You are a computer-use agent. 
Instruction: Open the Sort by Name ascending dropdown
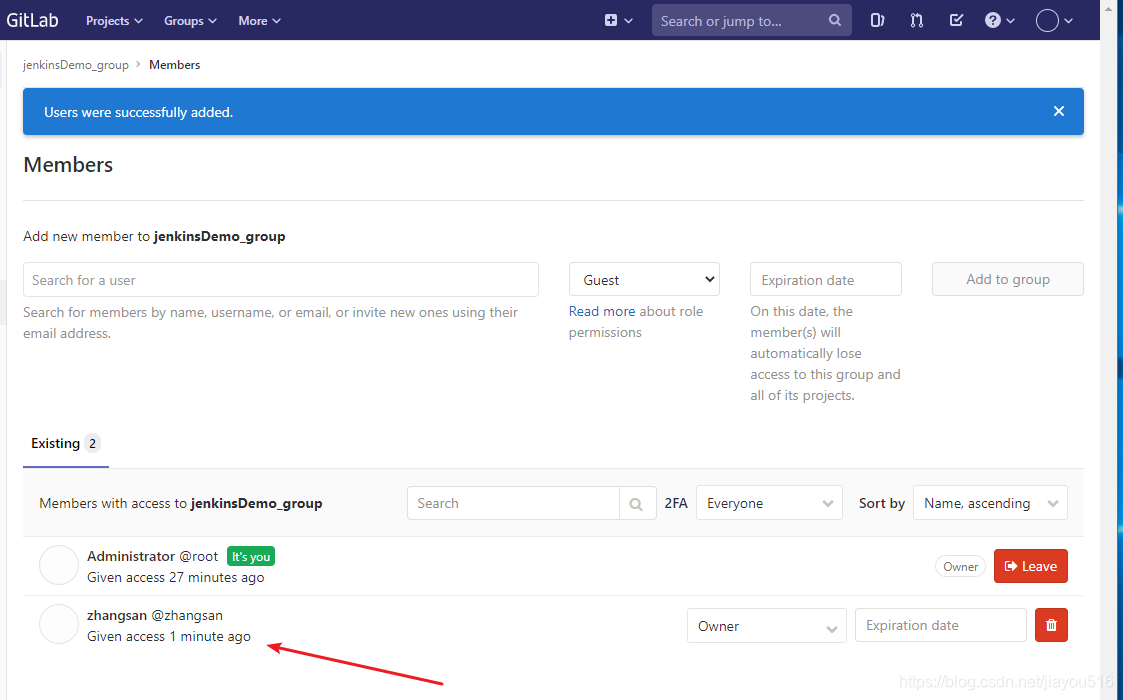tap(989, 503)
